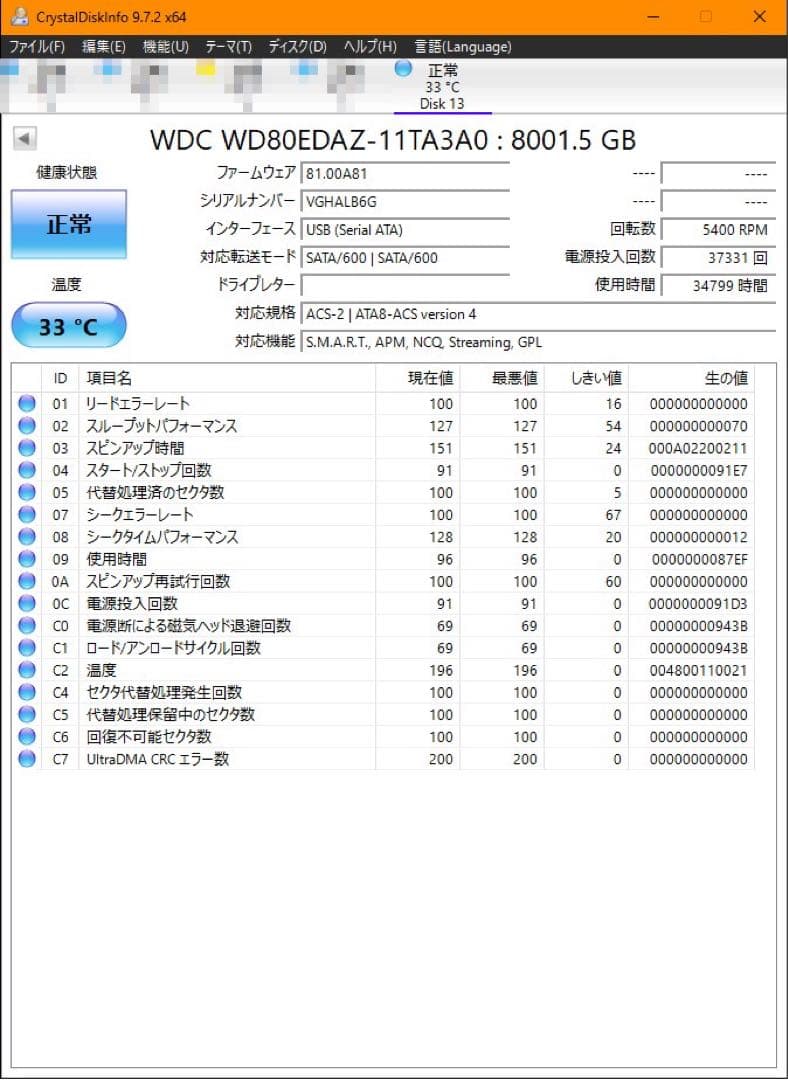Screen dimensions: 788x1080
Task: Select the リードエラーレート row name
Action: (138, 404)
